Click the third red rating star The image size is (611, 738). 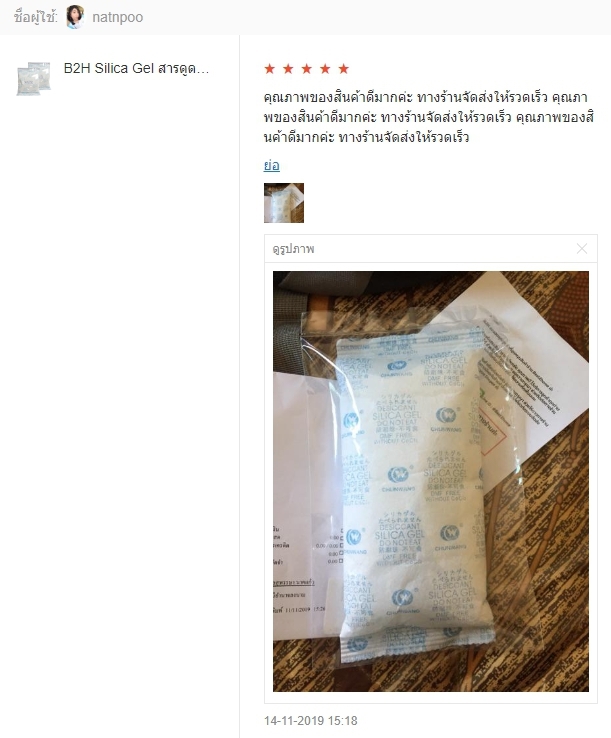pos(306,69)
